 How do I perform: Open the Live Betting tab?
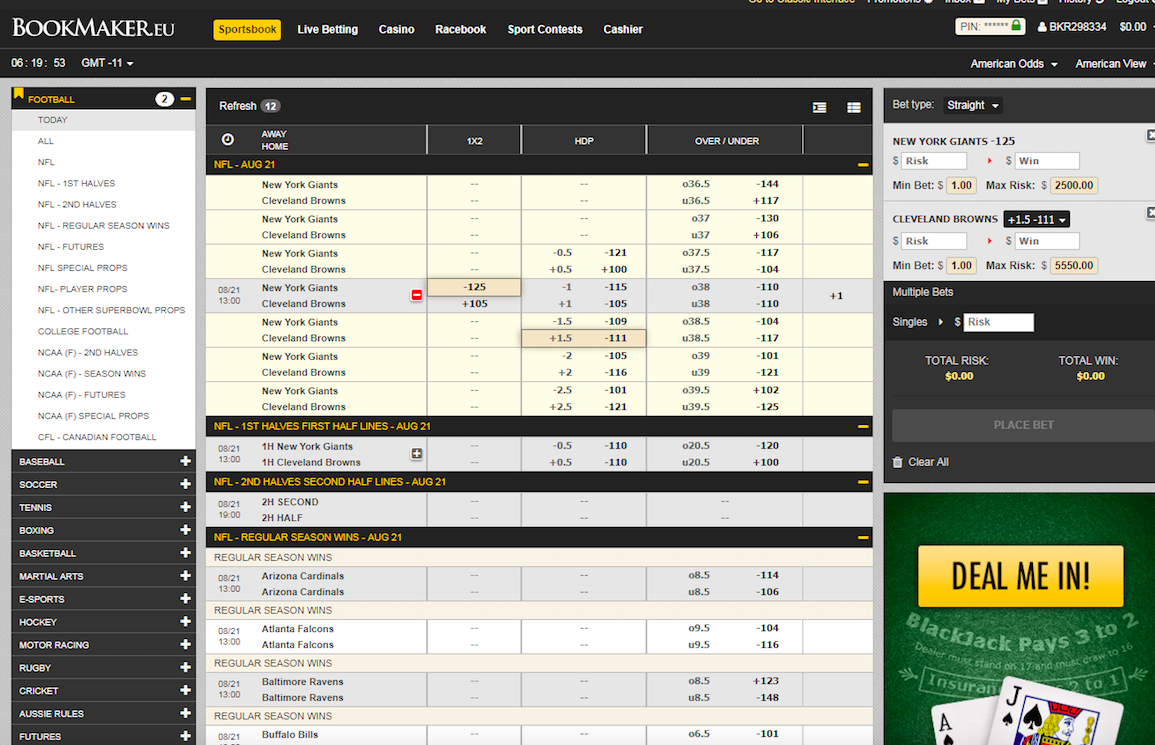click(328, 29)
